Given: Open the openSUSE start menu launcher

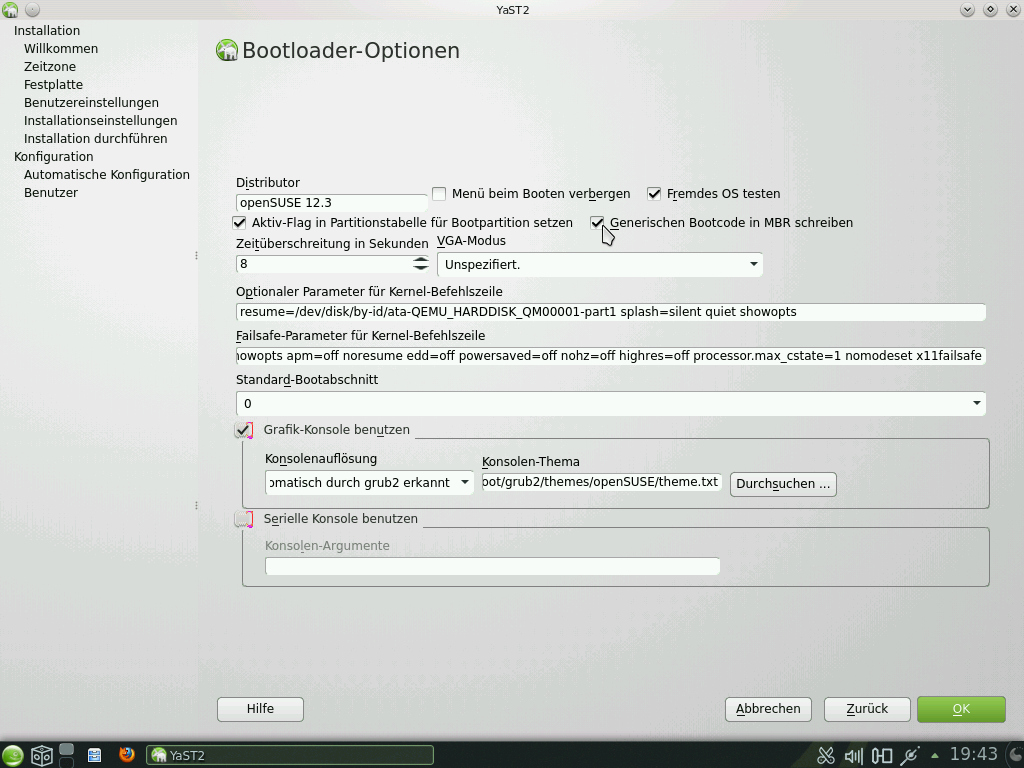Looking at the screenshot, I should (12, 756).
